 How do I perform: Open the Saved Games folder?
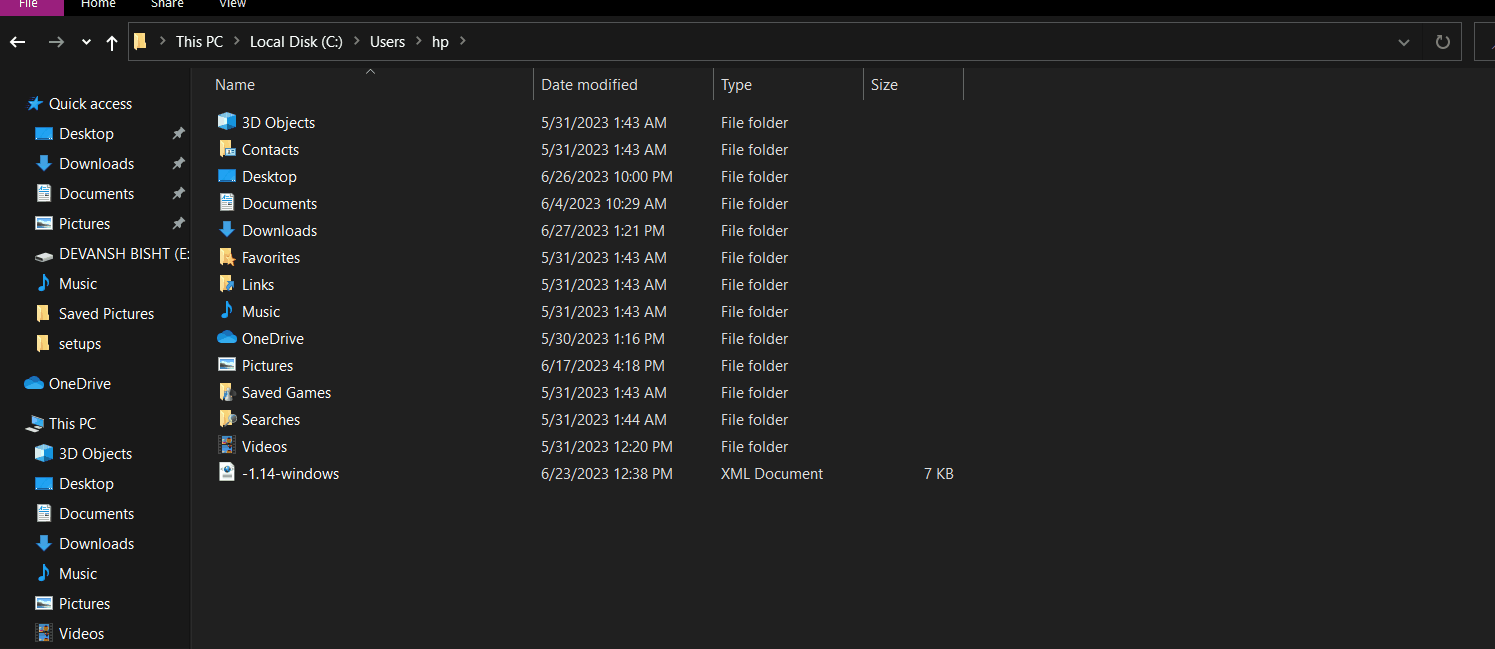[x=286, y=393]
